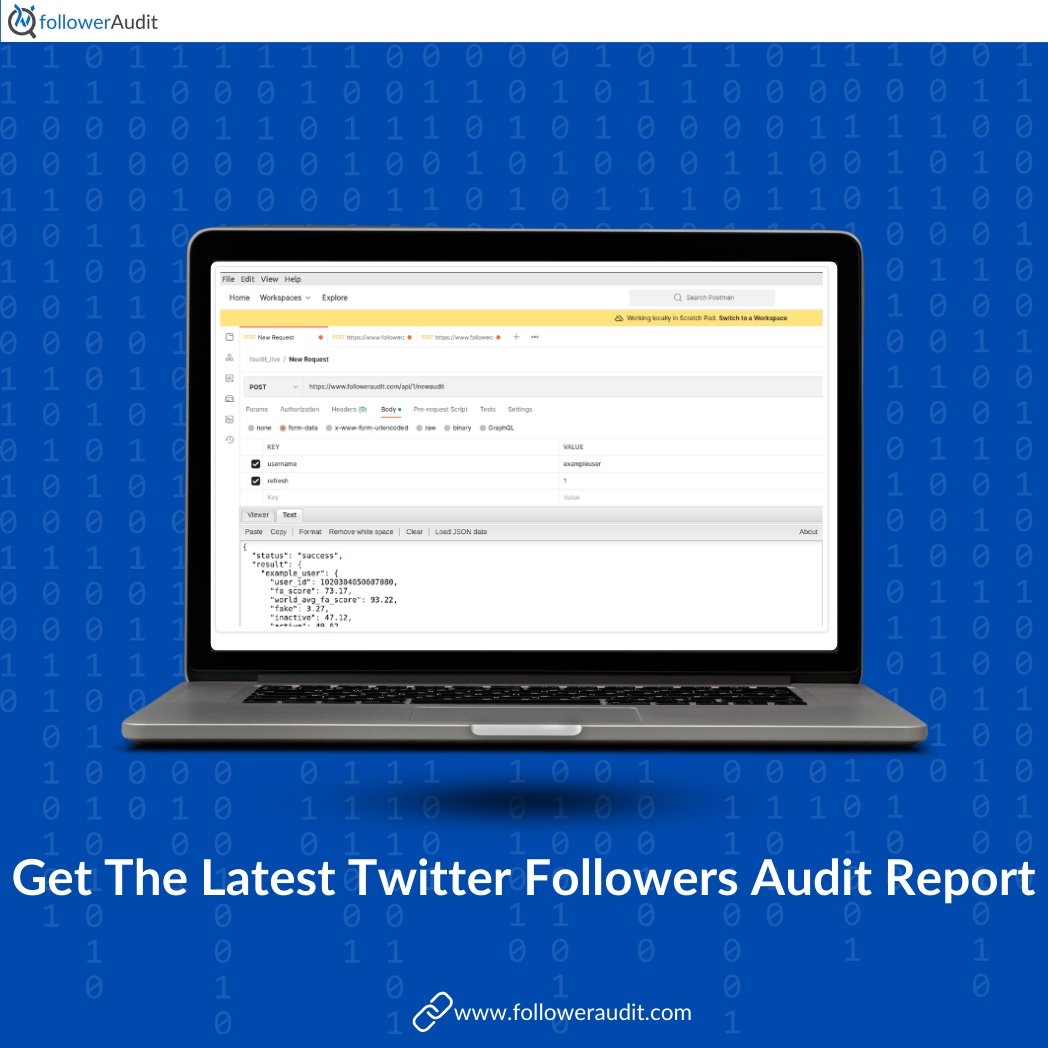Open the POST method dropdown
This screenshot has width=1048, height=1048.
pyautogui.click(x=273, y=386)
